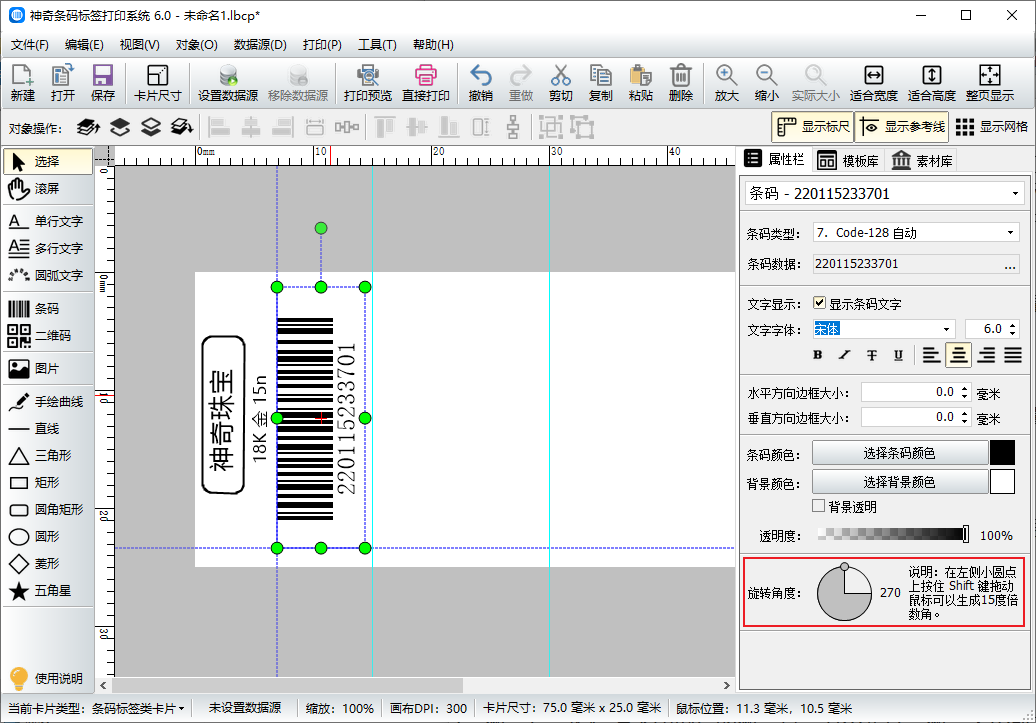Click 适合高度 fit height icon
The height and width of the screenshot is (723, 1036).
(x=932, y=83)
